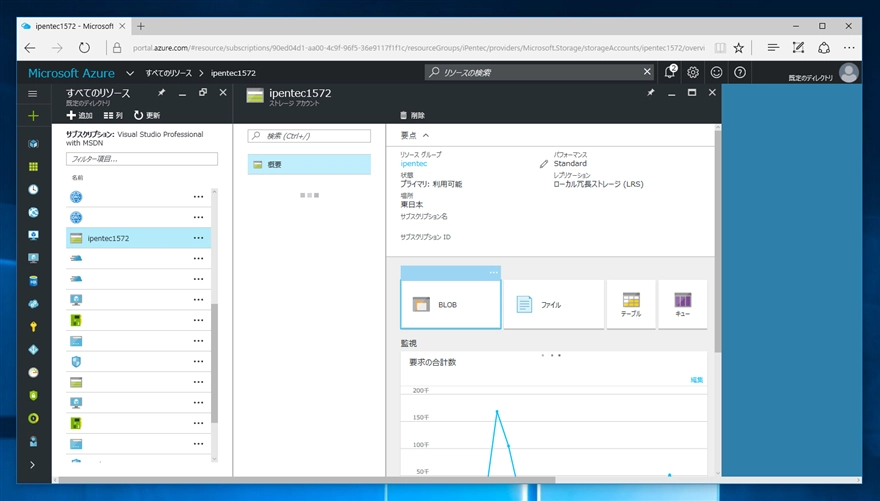Pin the すべてのリソース blade
Image resolution: width=880 pixels, height=501 pixels.
pos(162,93)
